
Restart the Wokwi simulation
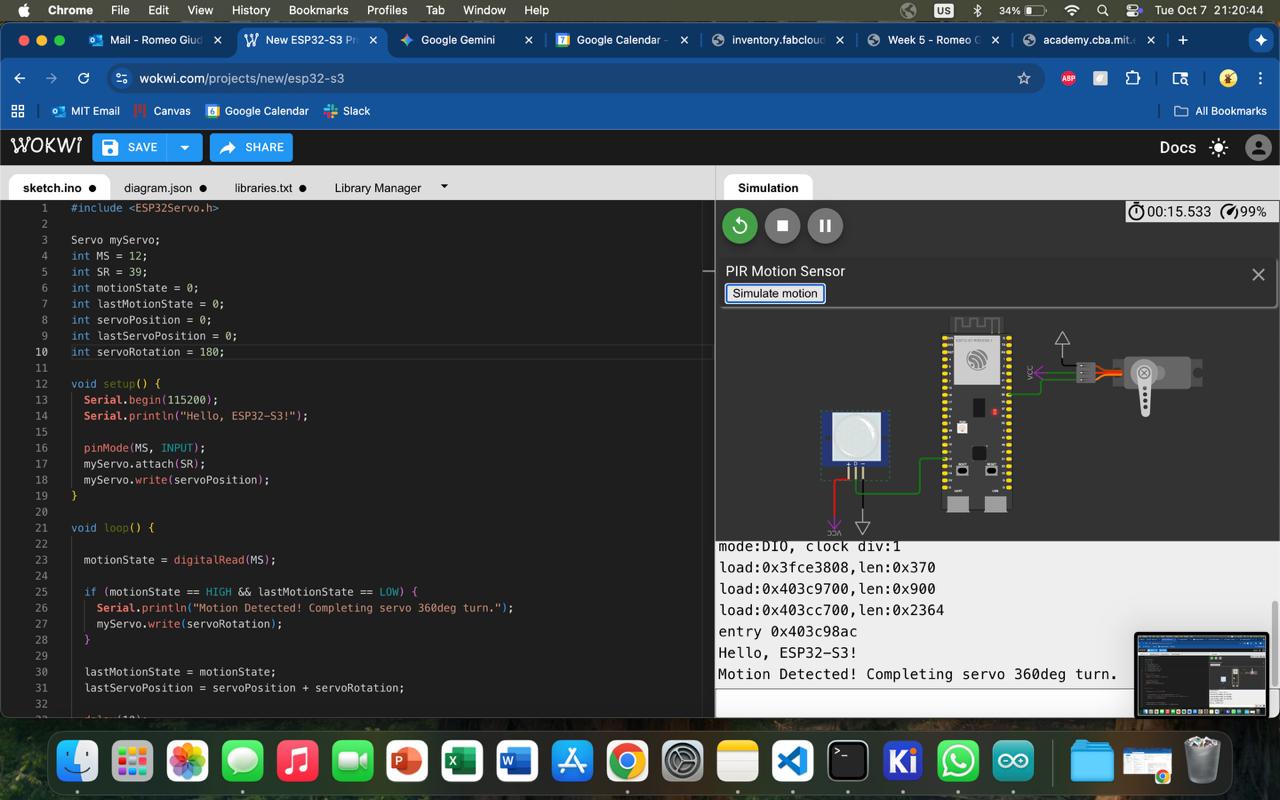tap(740, 226)
